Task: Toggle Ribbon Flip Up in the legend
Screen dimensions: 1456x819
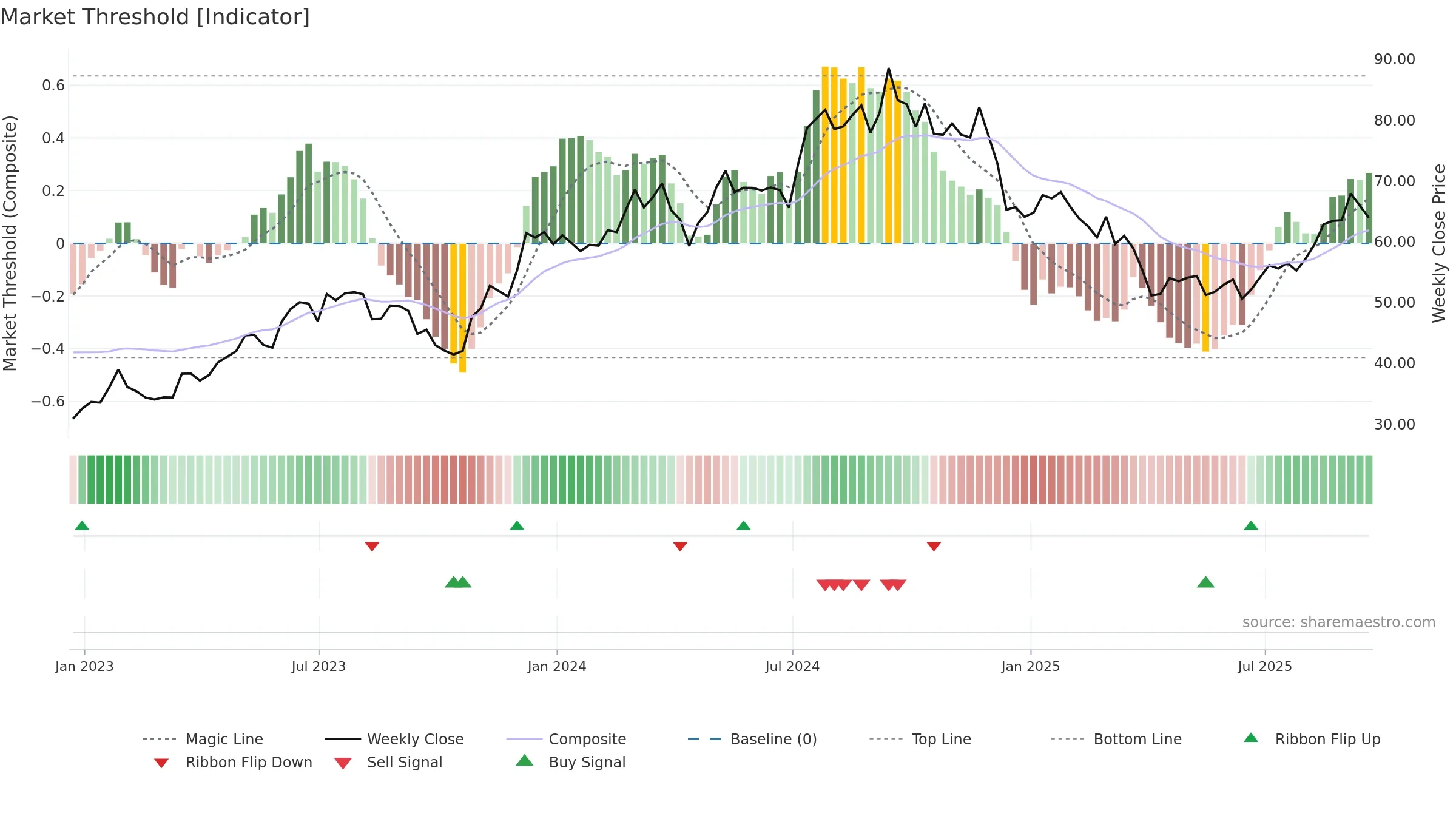Action: point(1312,739)
